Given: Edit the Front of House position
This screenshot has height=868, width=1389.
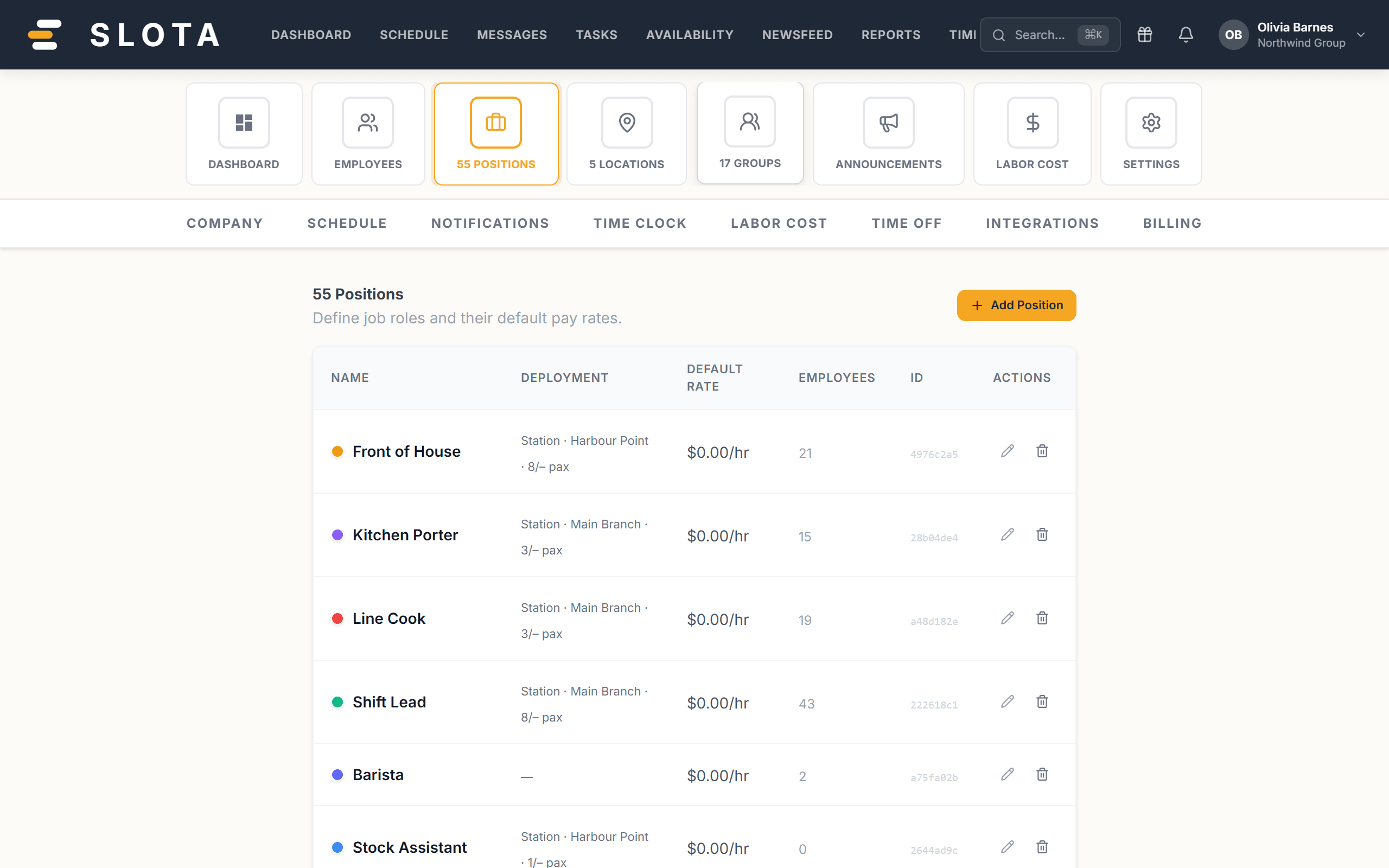Looking at the screenshot, I should click(1008, 451).
